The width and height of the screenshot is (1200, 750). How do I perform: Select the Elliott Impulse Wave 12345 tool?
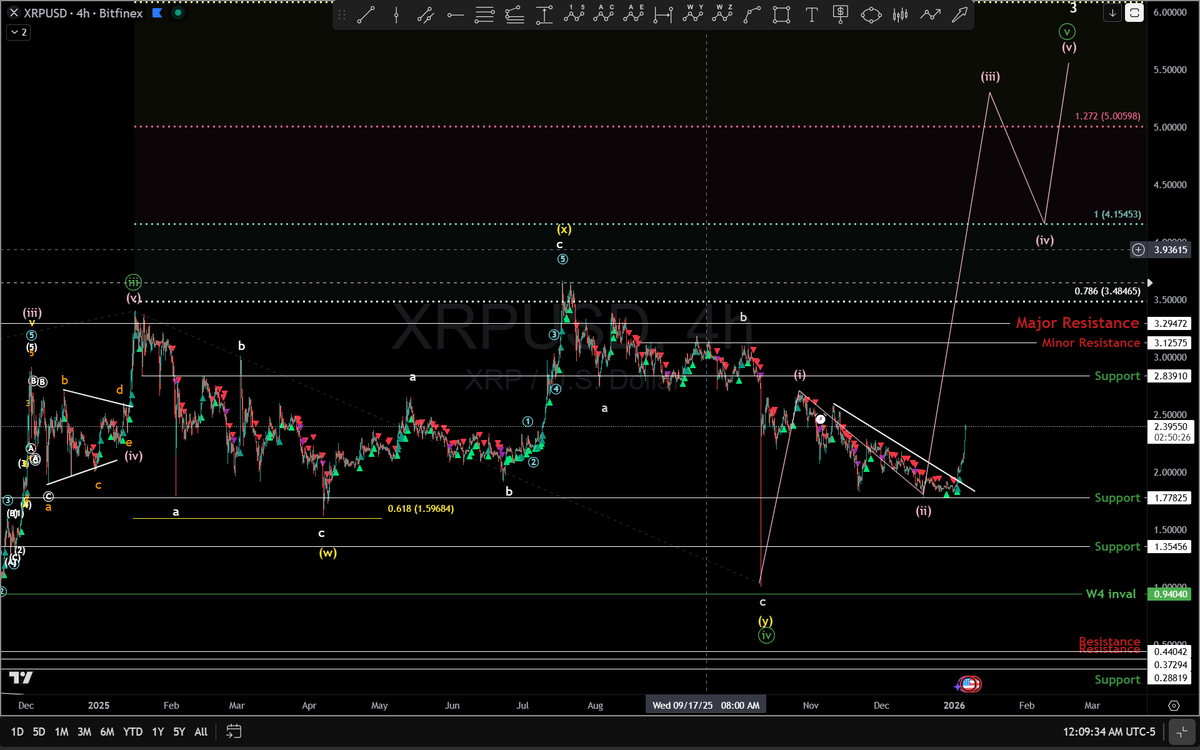click(x=575, y=15)
